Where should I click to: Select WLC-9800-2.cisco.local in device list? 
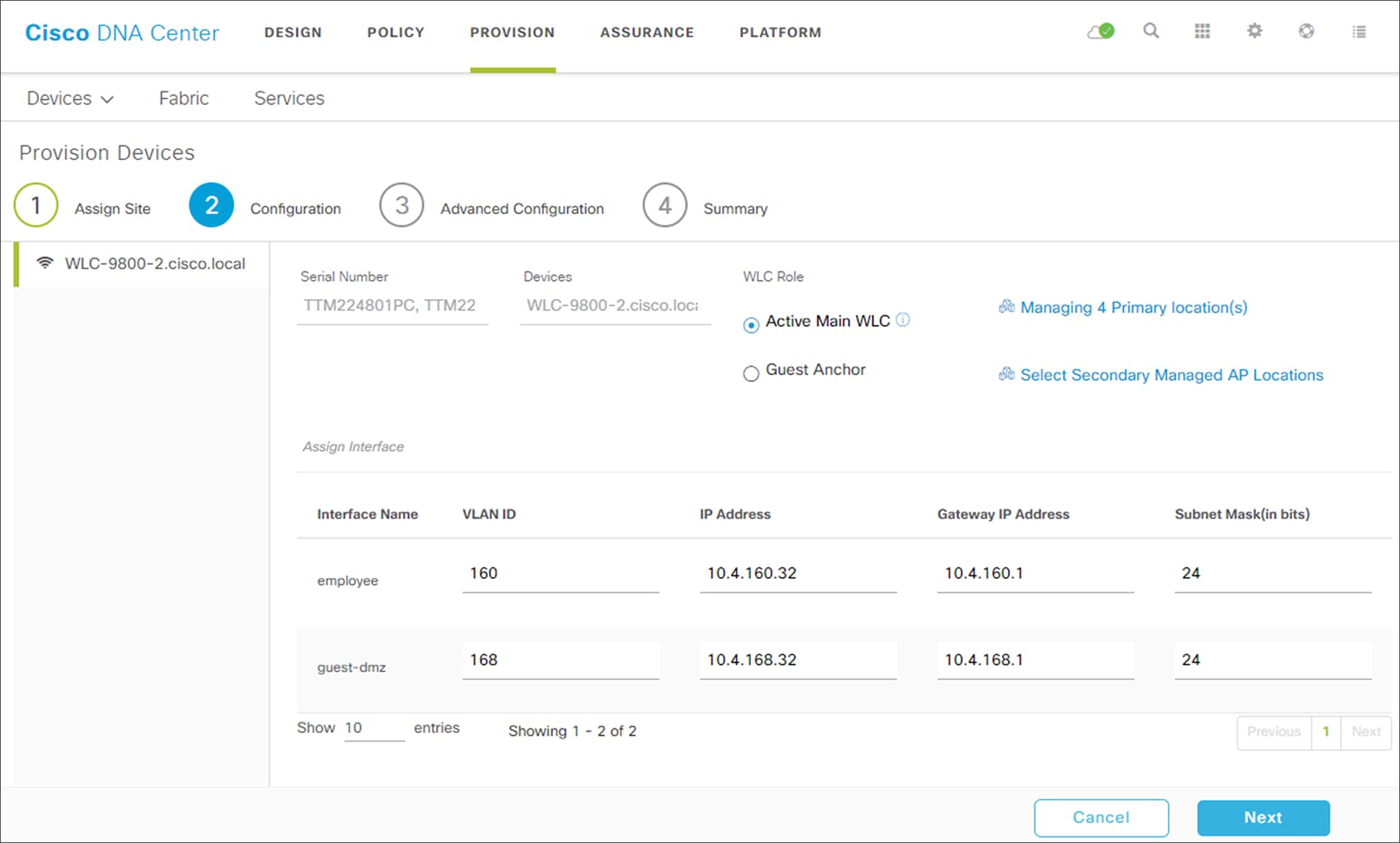[142, 264]
